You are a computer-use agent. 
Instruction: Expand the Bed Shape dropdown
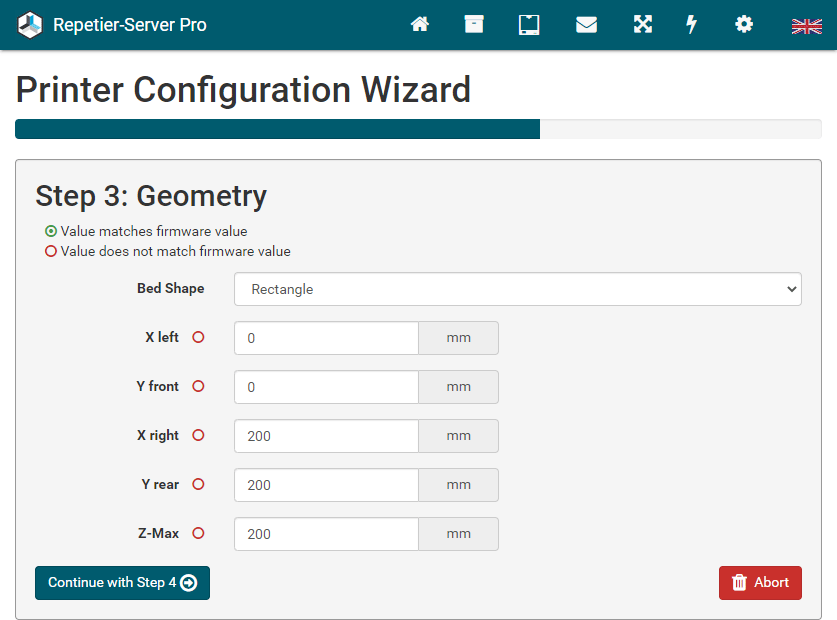pyautogui.click(x=517, y=289)
